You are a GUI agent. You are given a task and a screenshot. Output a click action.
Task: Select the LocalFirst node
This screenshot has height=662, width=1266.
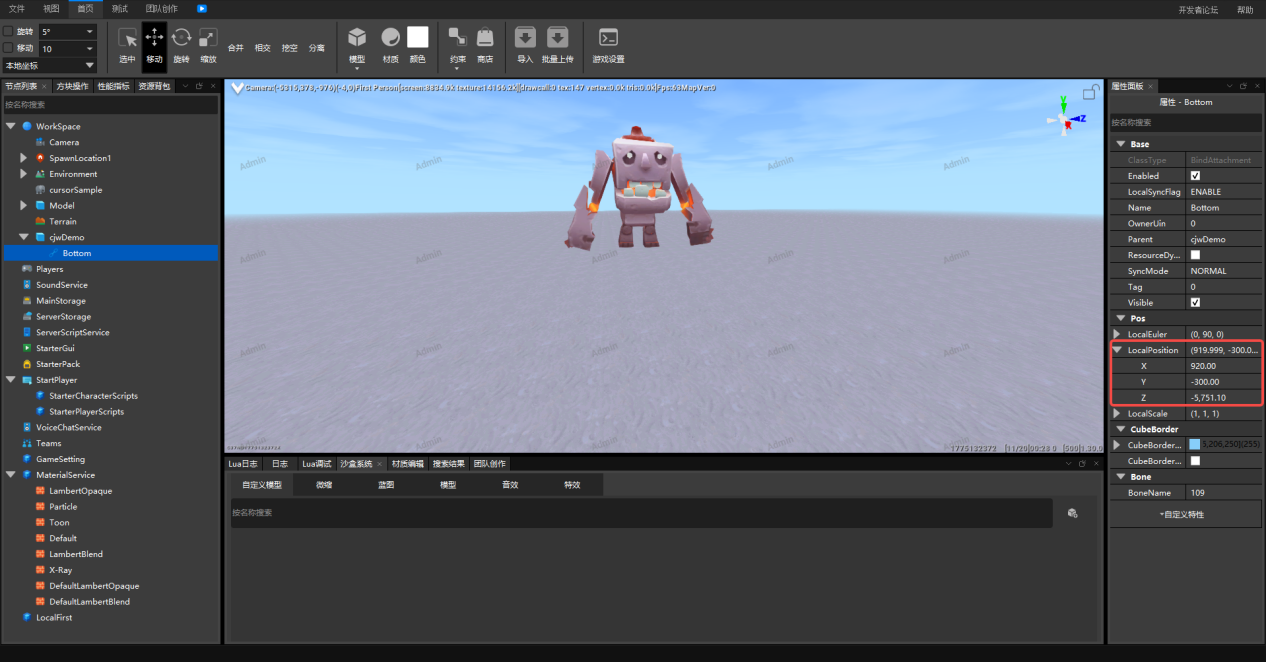pos(54,617)
